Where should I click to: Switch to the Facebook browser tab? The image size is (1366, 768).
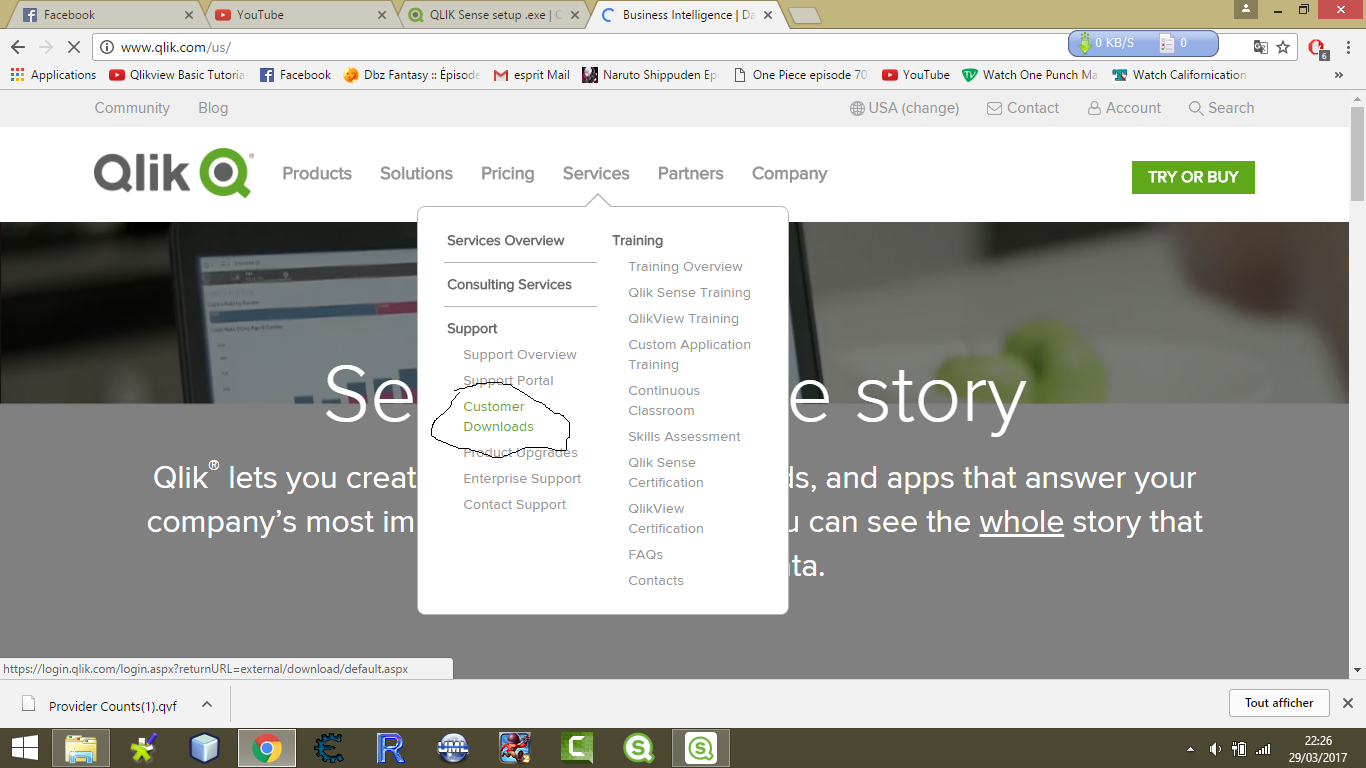105,15
